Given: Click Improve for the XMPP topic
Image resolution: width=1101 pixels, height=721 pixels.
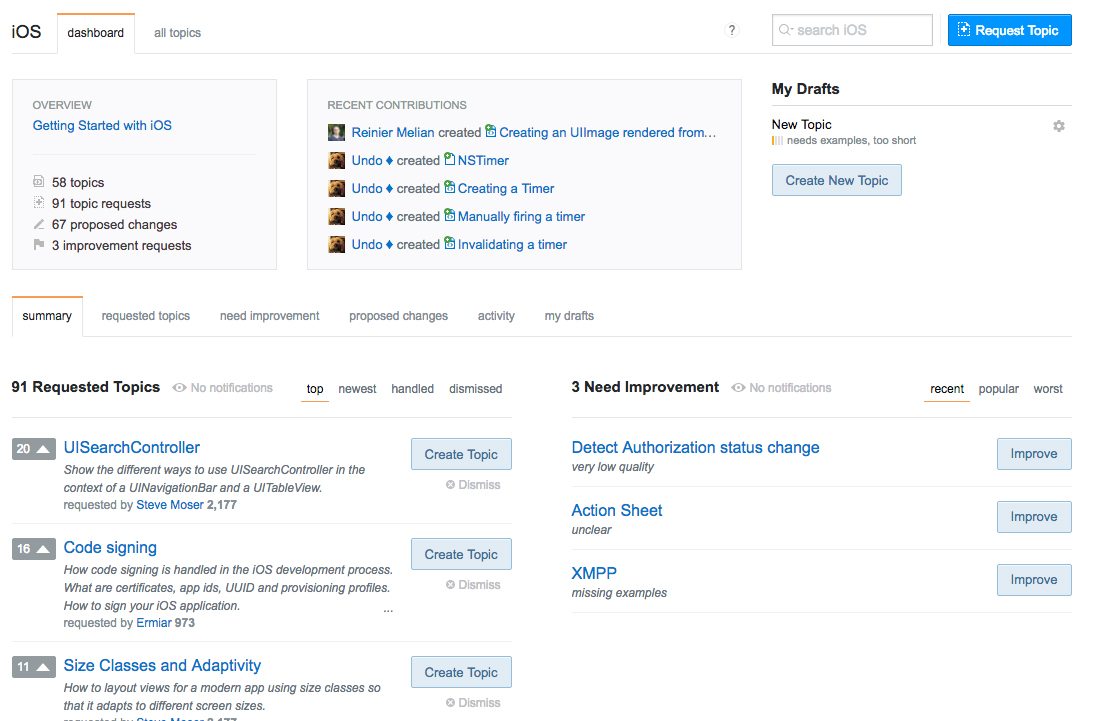Looking at the screenshot, I should [x=1033, y=580].
